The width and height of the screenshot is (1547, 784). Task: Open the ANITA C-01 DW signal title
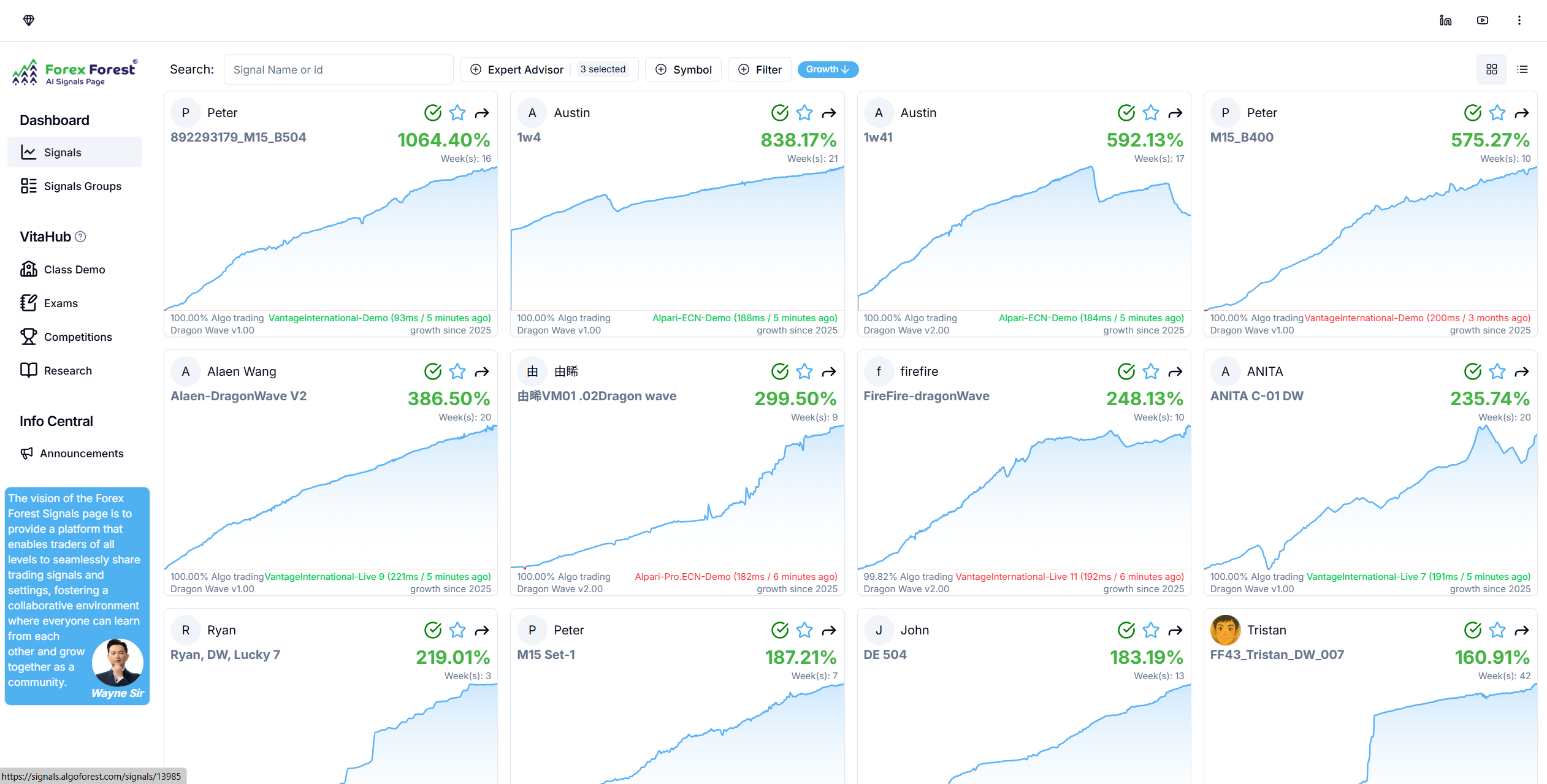pos(1256,396)
